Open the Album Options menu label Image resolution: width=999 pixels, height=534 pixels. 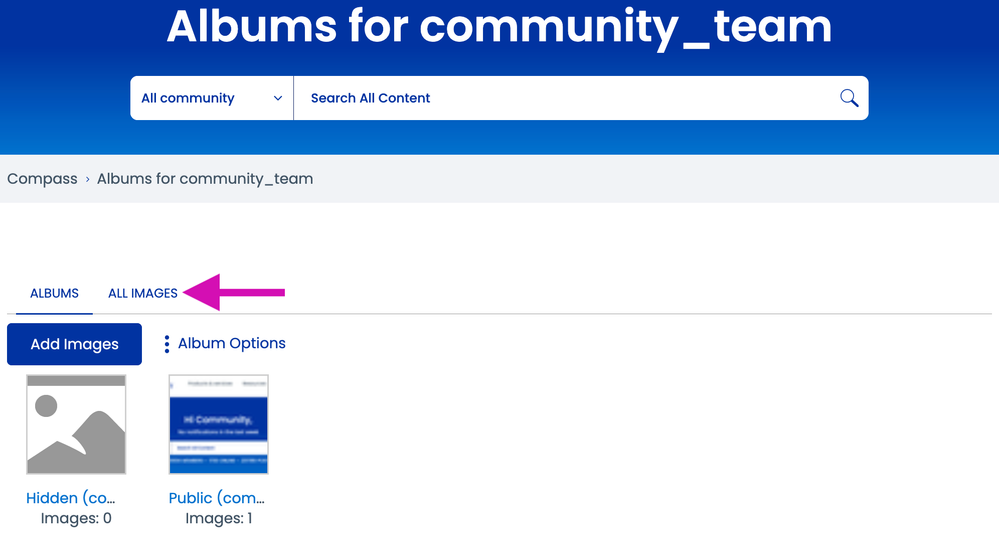pyautogui.click(x=231, y=343)
